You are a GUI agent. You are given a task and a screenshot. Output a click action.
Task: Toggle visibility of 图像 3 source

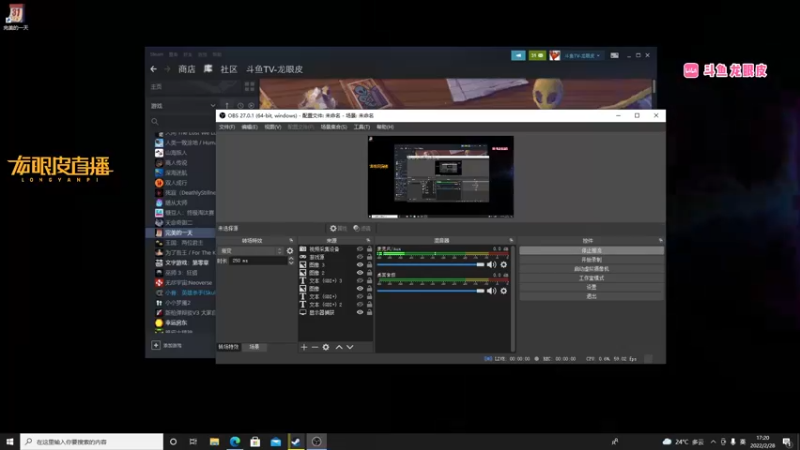coord(360,265)
